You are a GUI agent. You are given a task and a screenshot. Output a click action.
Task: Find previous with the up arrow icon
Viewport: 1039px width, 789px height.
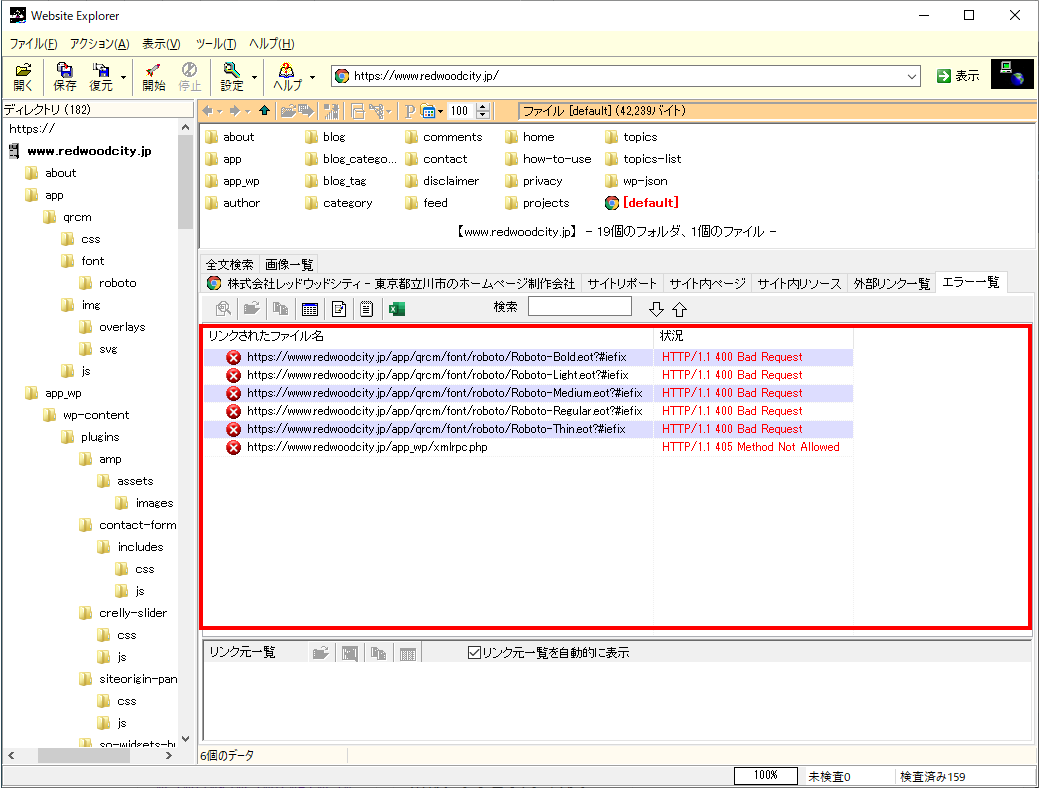pyautogui.click(x=680, y=309)
